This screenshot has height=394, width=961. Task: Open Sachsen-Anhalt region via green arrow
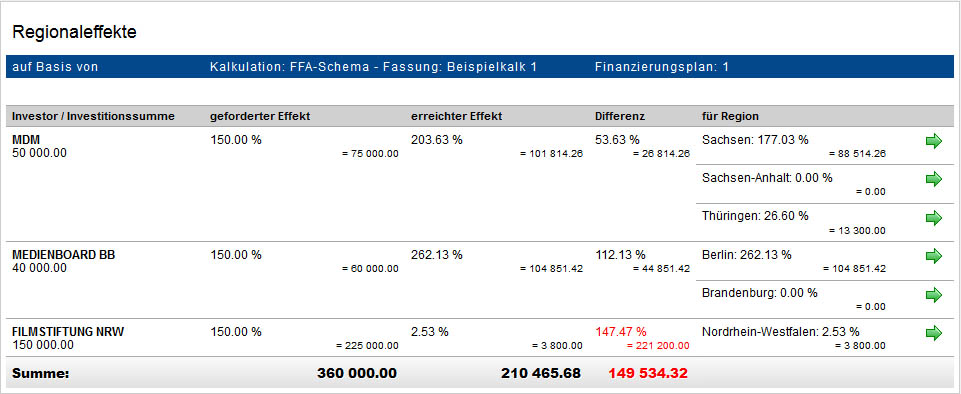click(x=933, y=180)
